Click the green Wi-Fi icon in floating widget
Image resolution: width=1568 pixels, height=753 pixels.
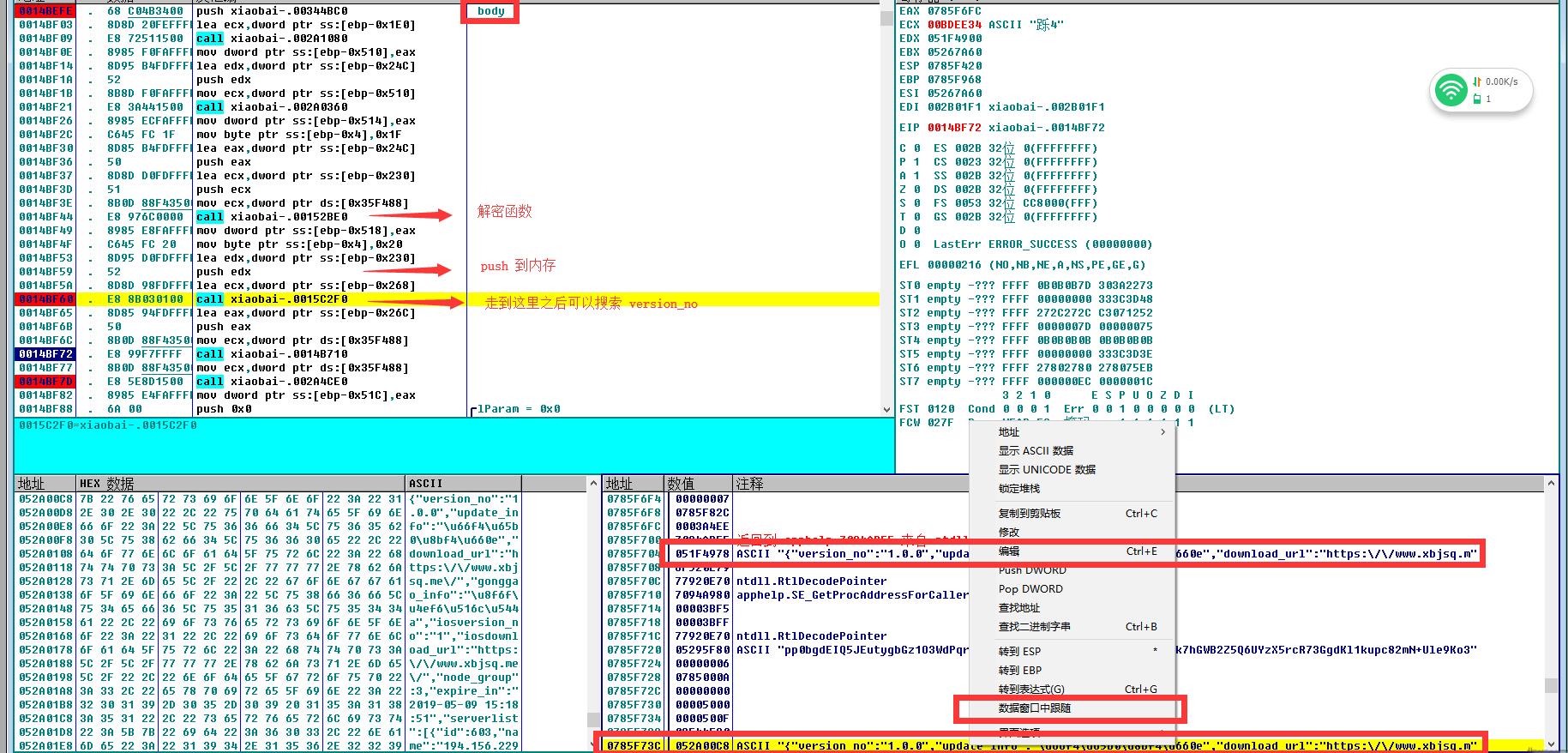pos(1451,90)
